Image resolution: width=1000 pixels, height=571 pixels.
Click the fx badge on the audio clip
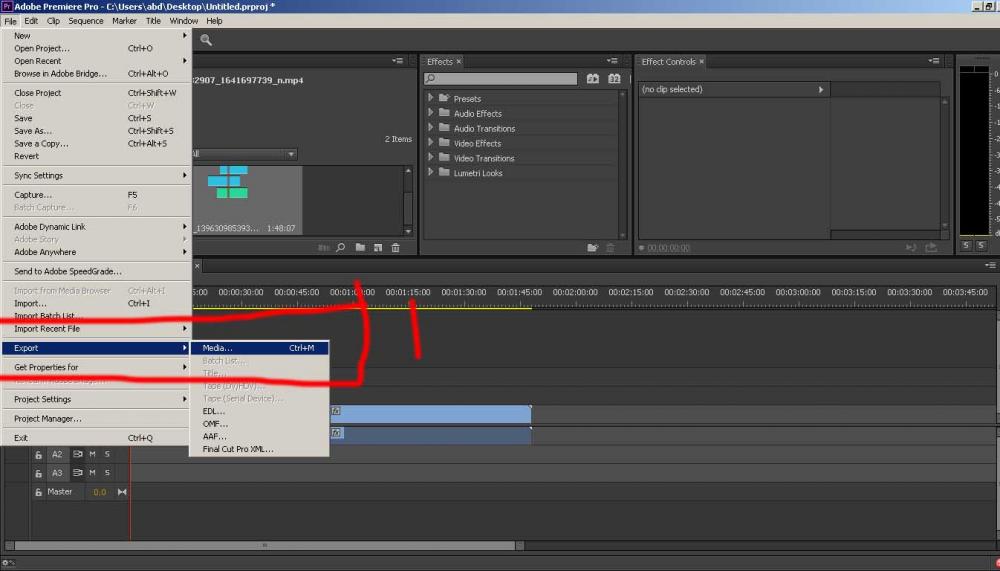[336, 433]
